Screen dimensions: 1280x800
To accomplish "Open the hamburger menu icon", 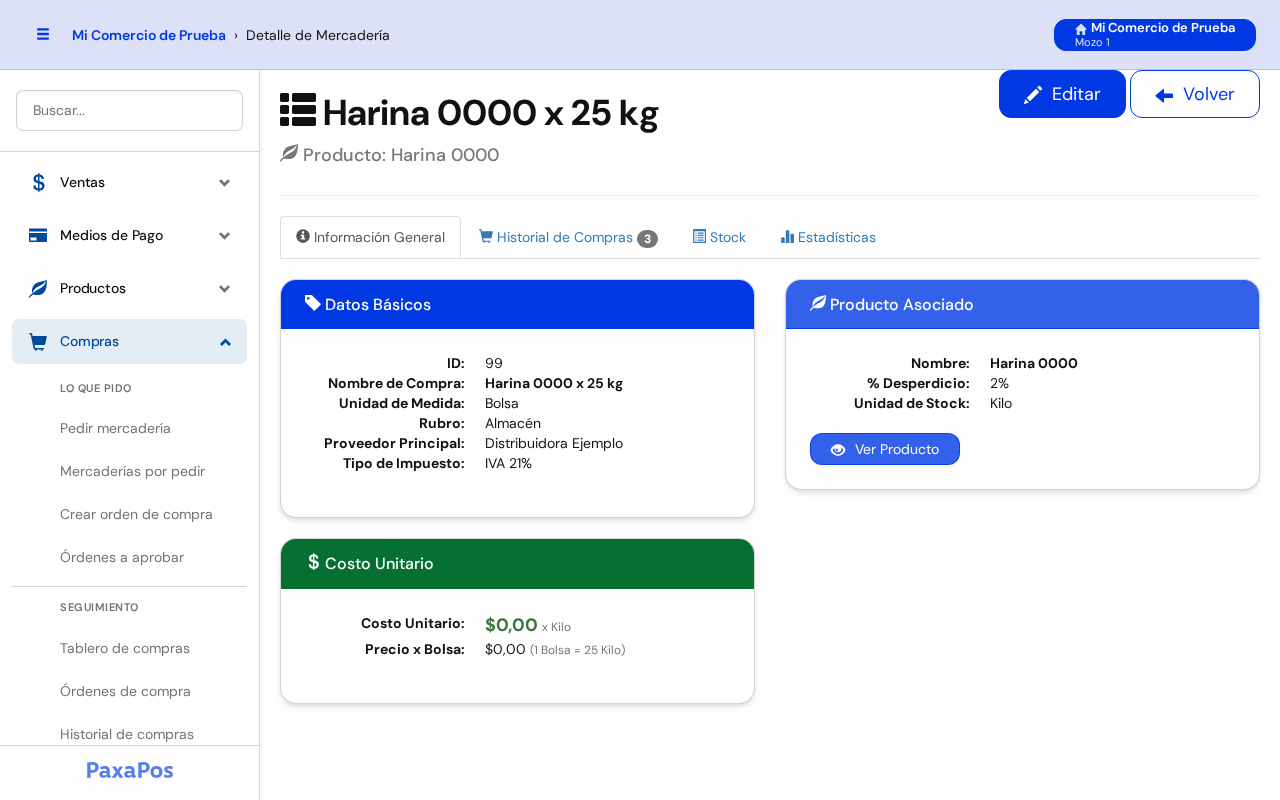I will [43, 34].
